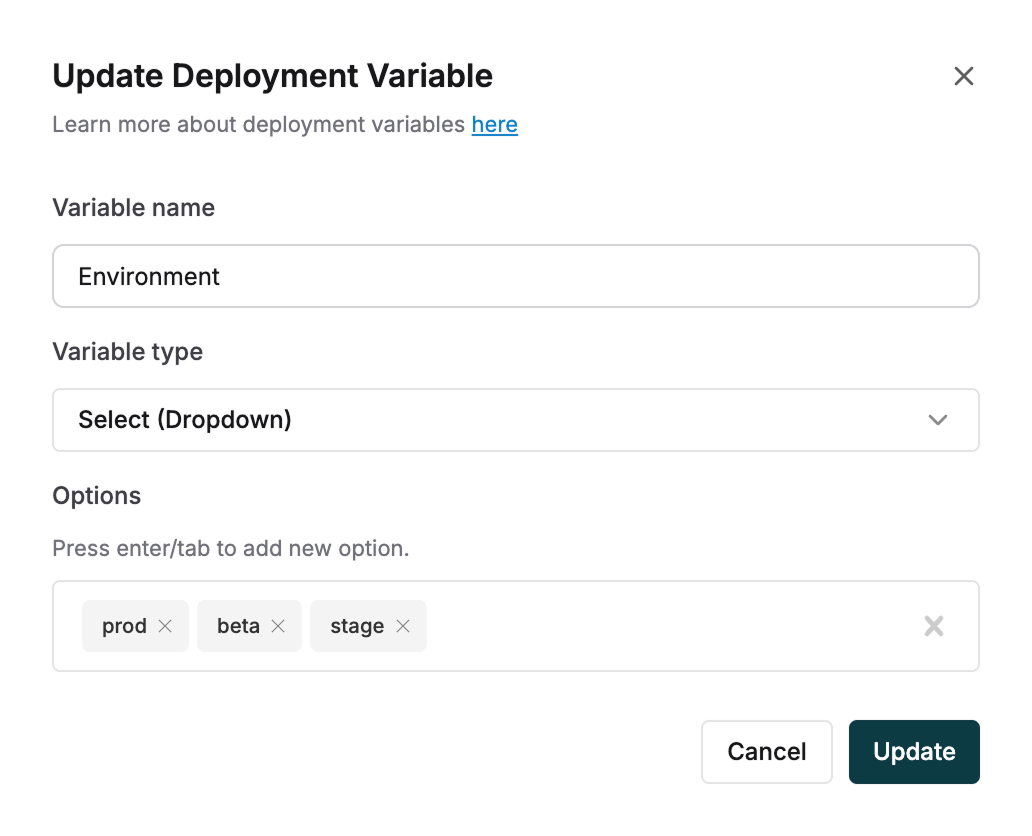Cancel the deployment variable update

pos(766,751)
